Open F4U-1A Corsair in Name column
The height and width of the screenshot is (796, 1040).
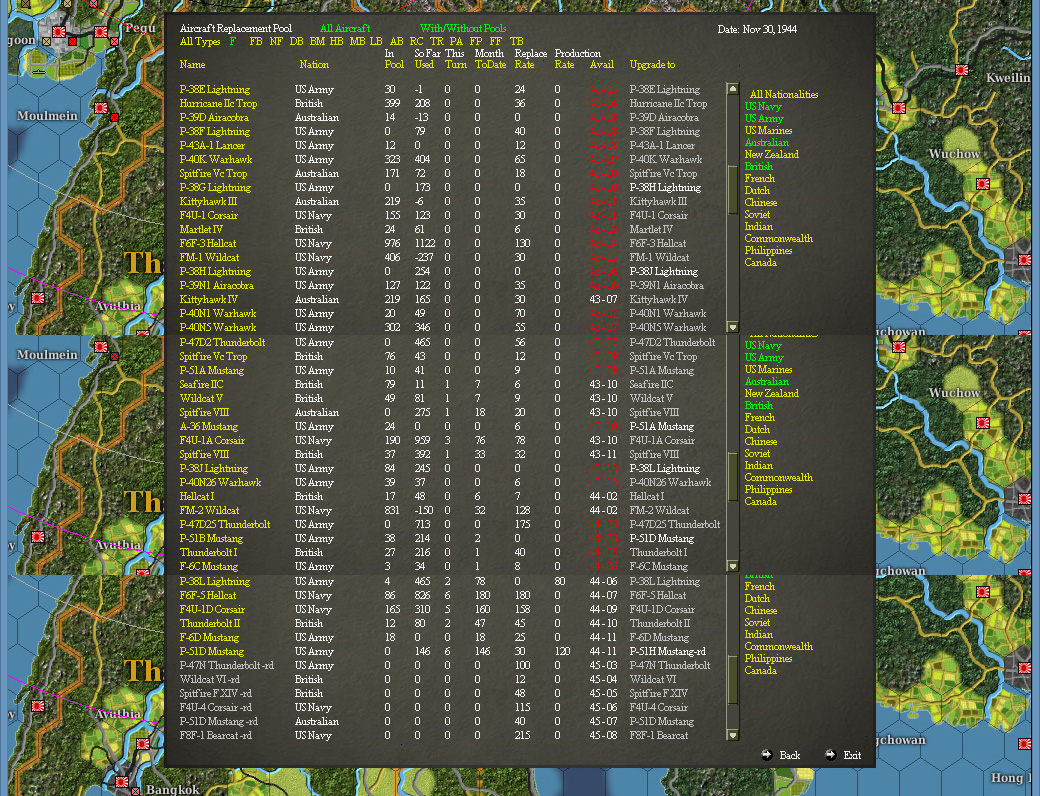212,440
